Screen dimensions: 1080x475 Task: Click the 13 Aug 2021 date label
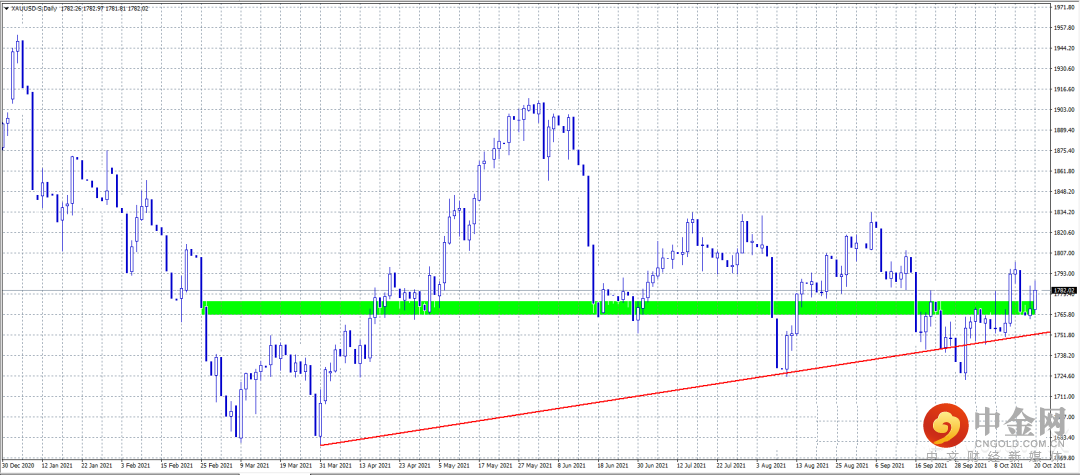point(813,466)
